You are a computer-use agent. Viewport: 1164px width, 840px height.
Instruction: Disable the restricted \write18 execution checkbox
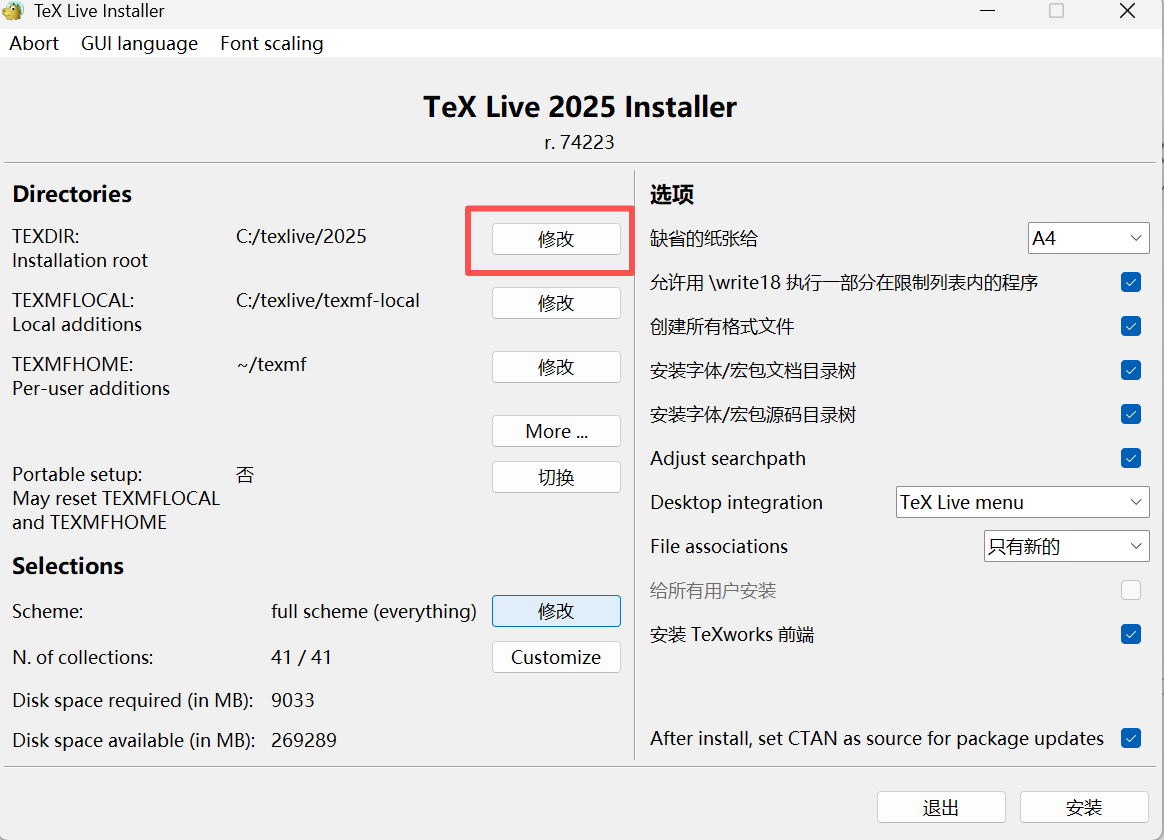(x=1130, y=282)
